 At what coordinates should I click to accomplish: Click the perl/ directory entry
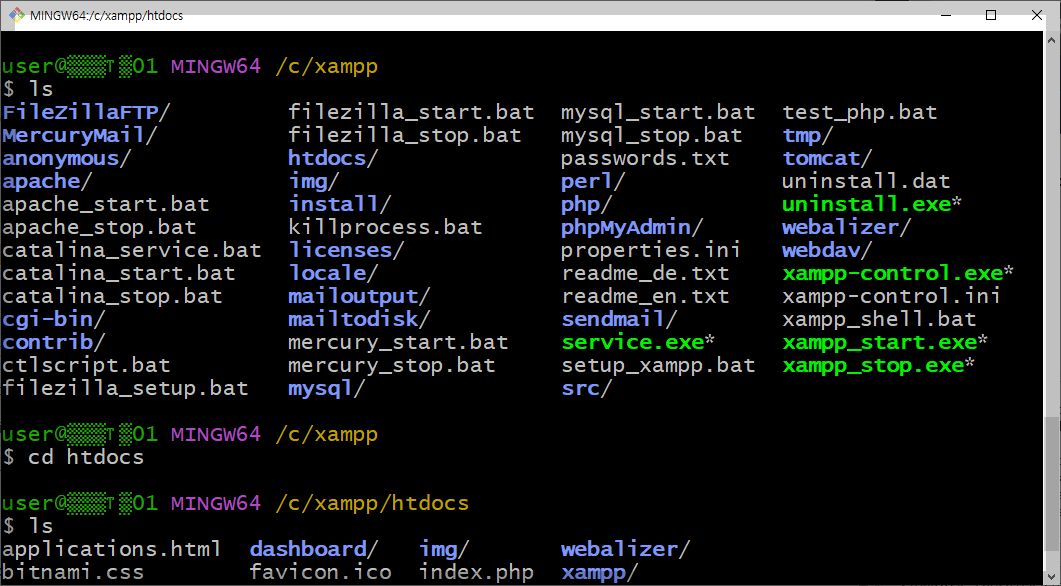tap(593, 181)
